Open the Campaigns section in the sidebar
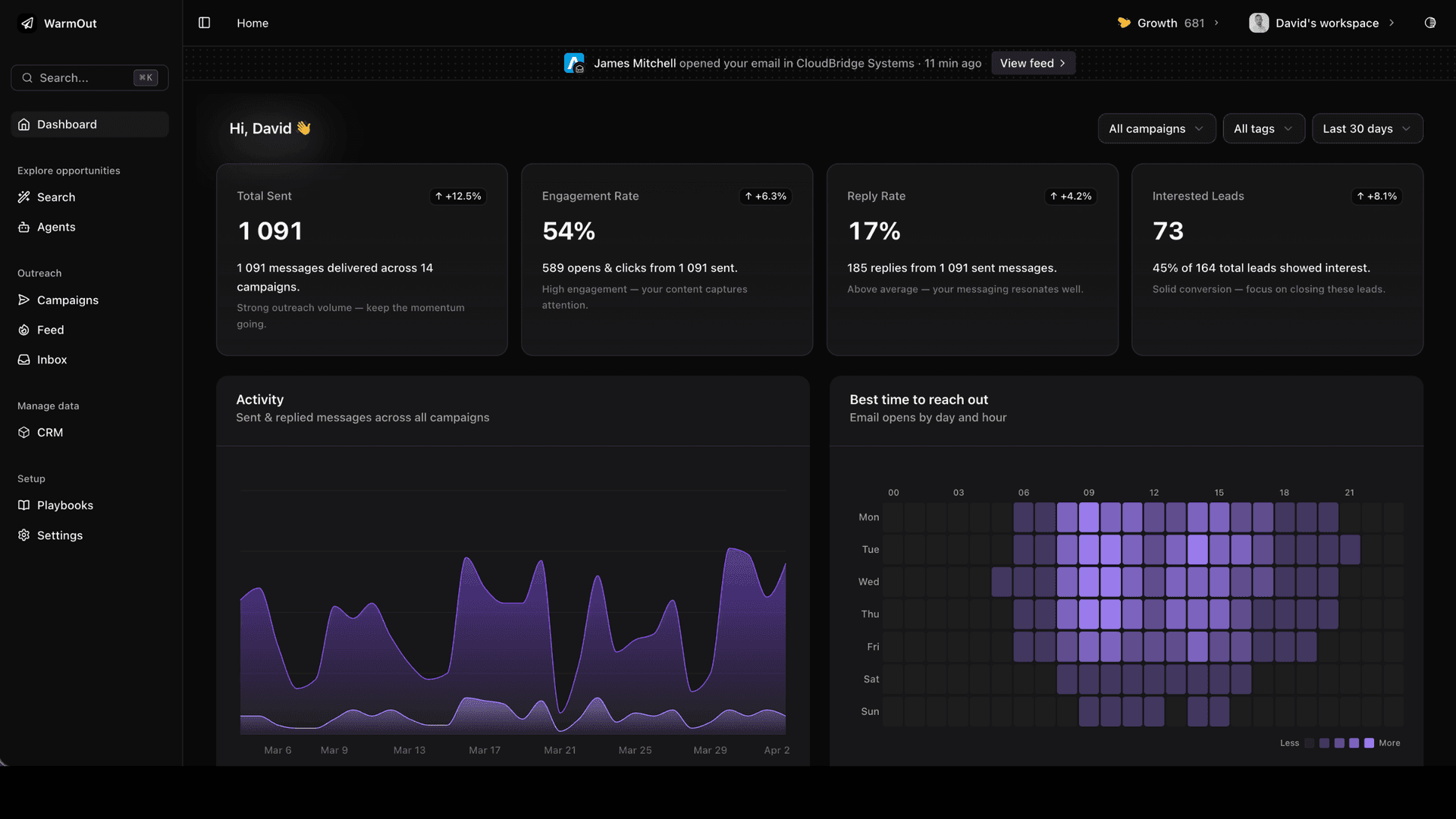 (x=67, y=300)
